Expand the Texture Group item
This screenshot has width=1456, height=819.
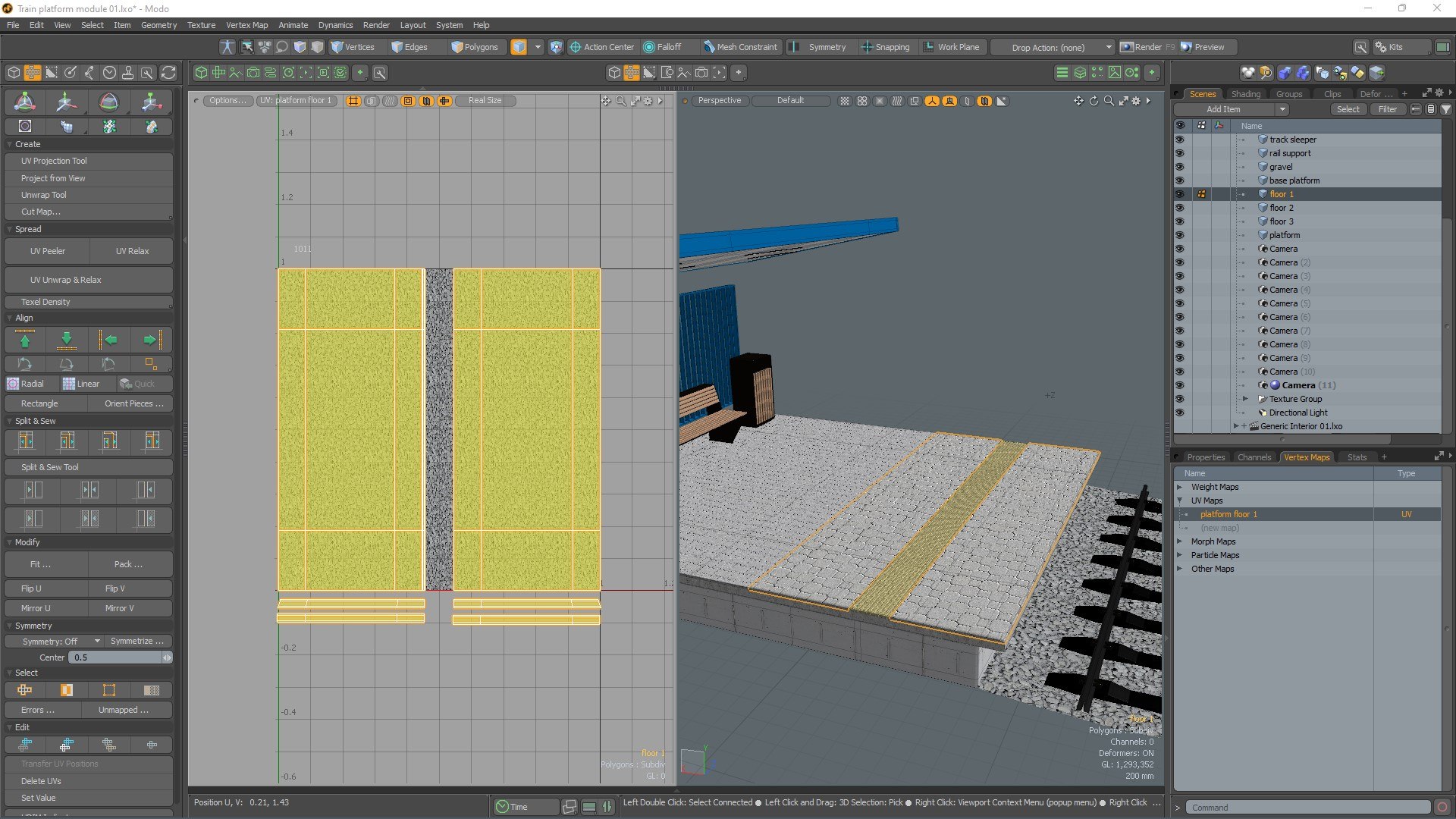[x=1245, y=399]
